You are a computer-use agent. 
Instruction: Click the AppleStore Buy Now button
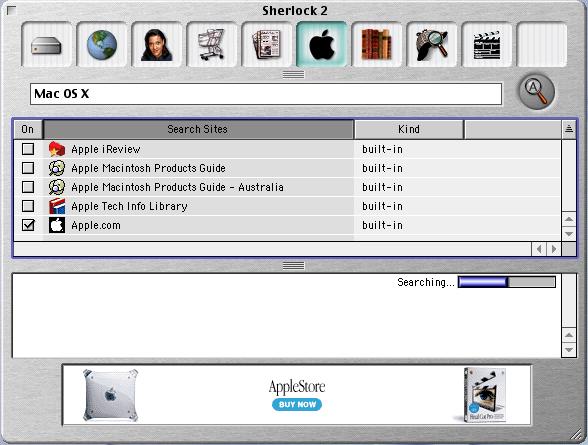click(x=297, y=405)
